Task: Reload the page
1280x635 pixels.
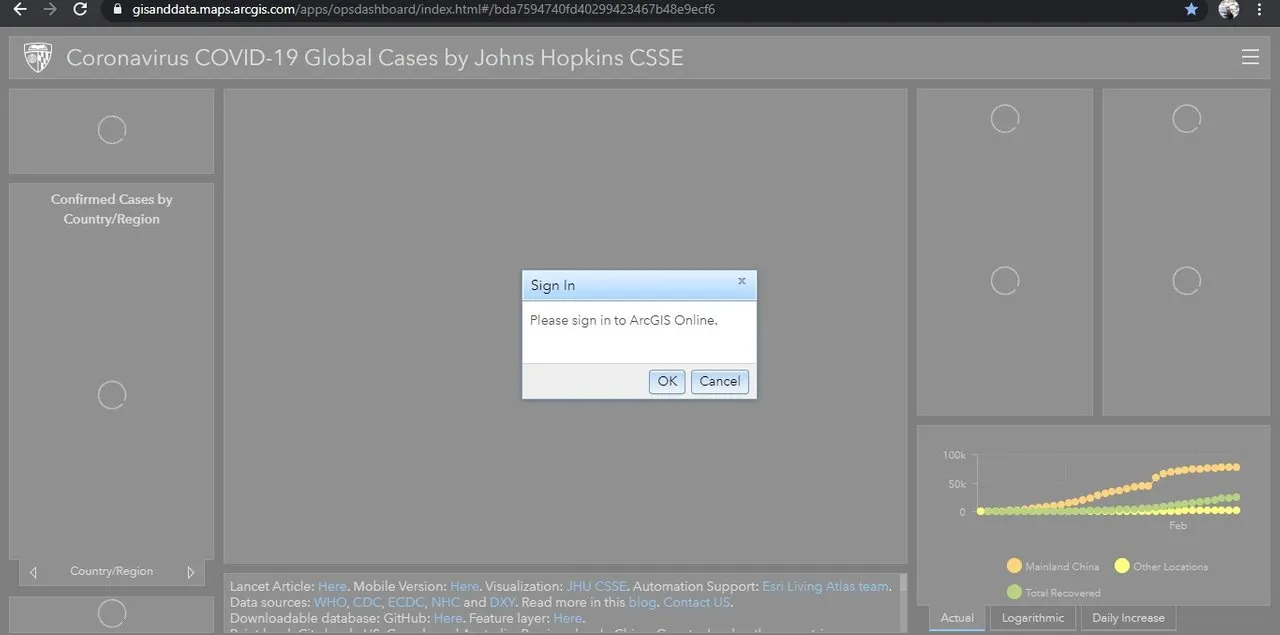Action: (81, 9)
